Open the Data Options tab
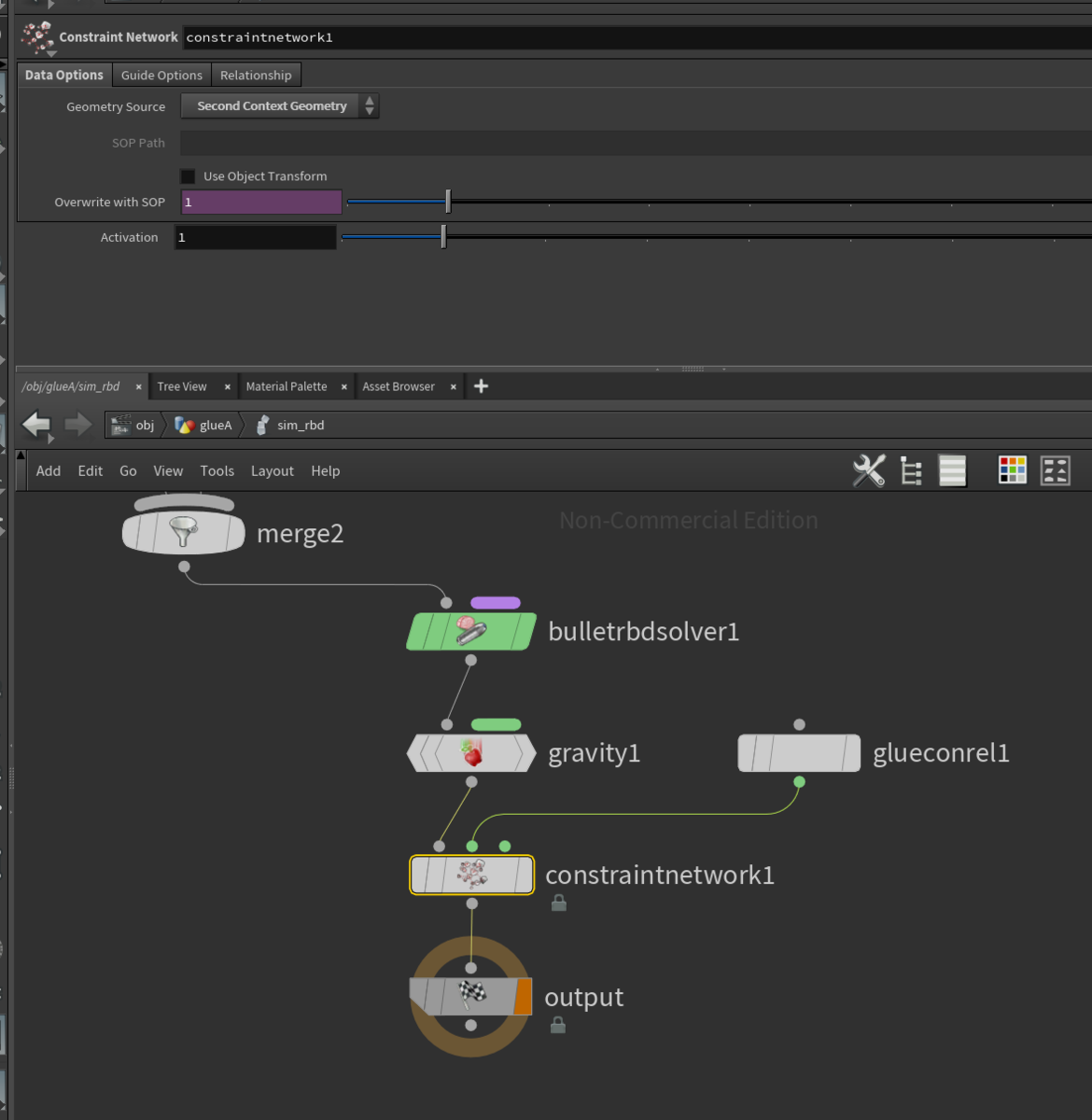1092x1120 pixels. (64, 75)
